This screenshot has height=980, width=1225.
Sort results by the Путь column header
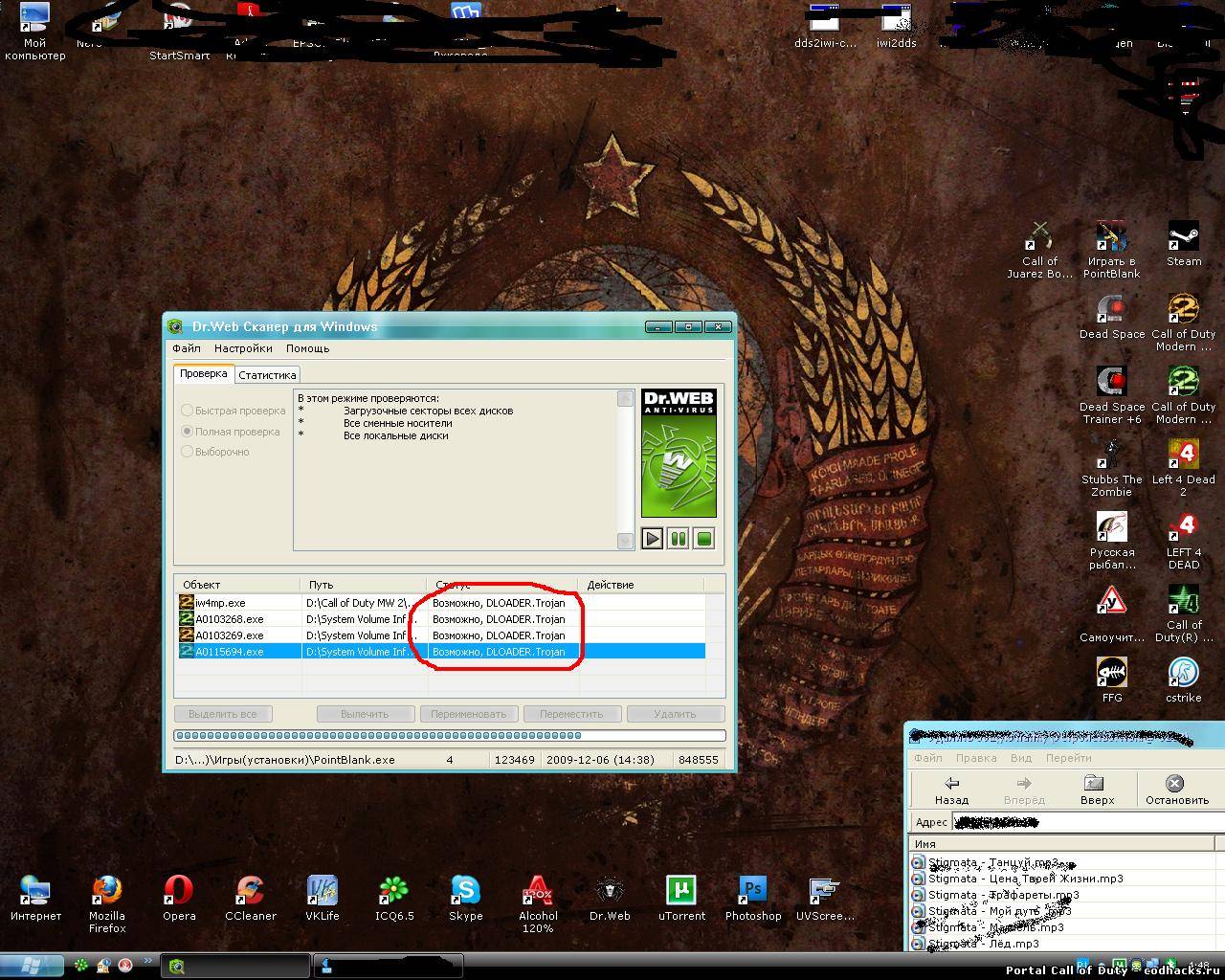[364, 585]
